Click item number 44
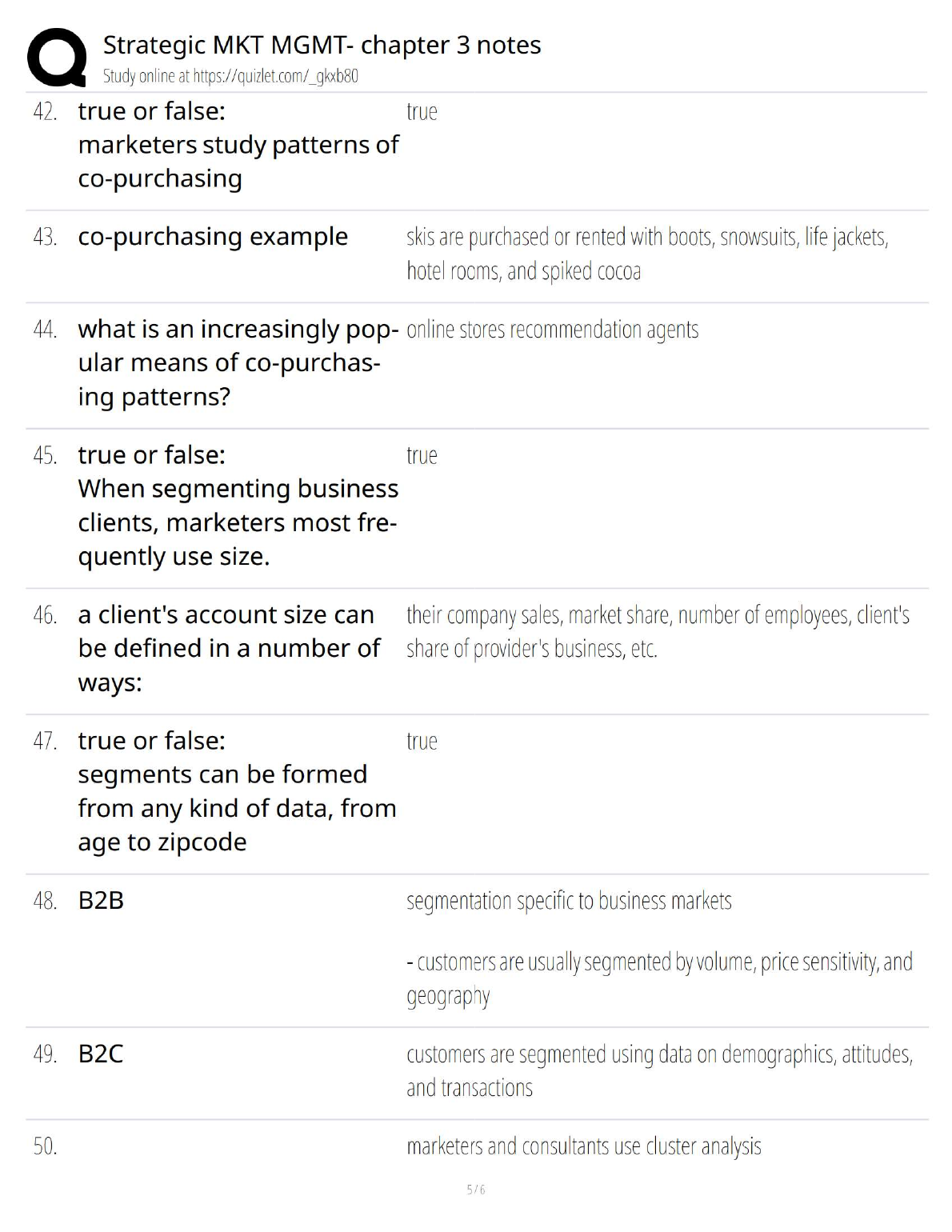Image resolution: width=952 pixels, height=1232 pixels. [x=45, y=330]
